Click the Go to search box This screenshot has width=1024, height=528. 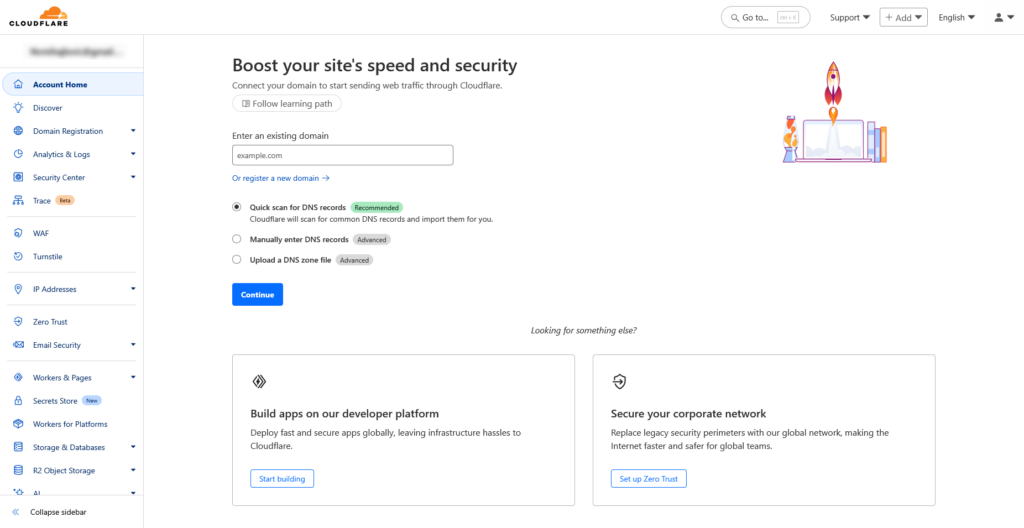coord(765,18)
